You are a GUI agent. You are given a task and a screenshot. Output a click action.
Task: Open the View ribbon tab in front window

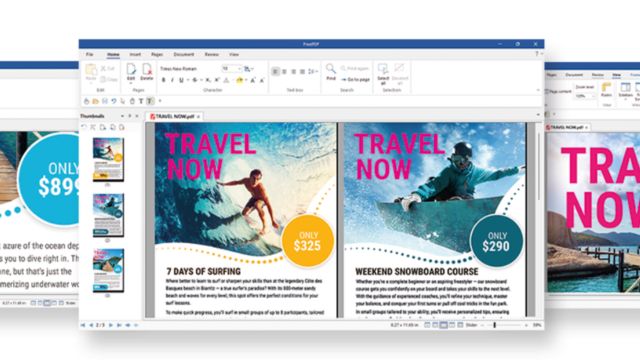pyautogui.click(x=233, y=54)
